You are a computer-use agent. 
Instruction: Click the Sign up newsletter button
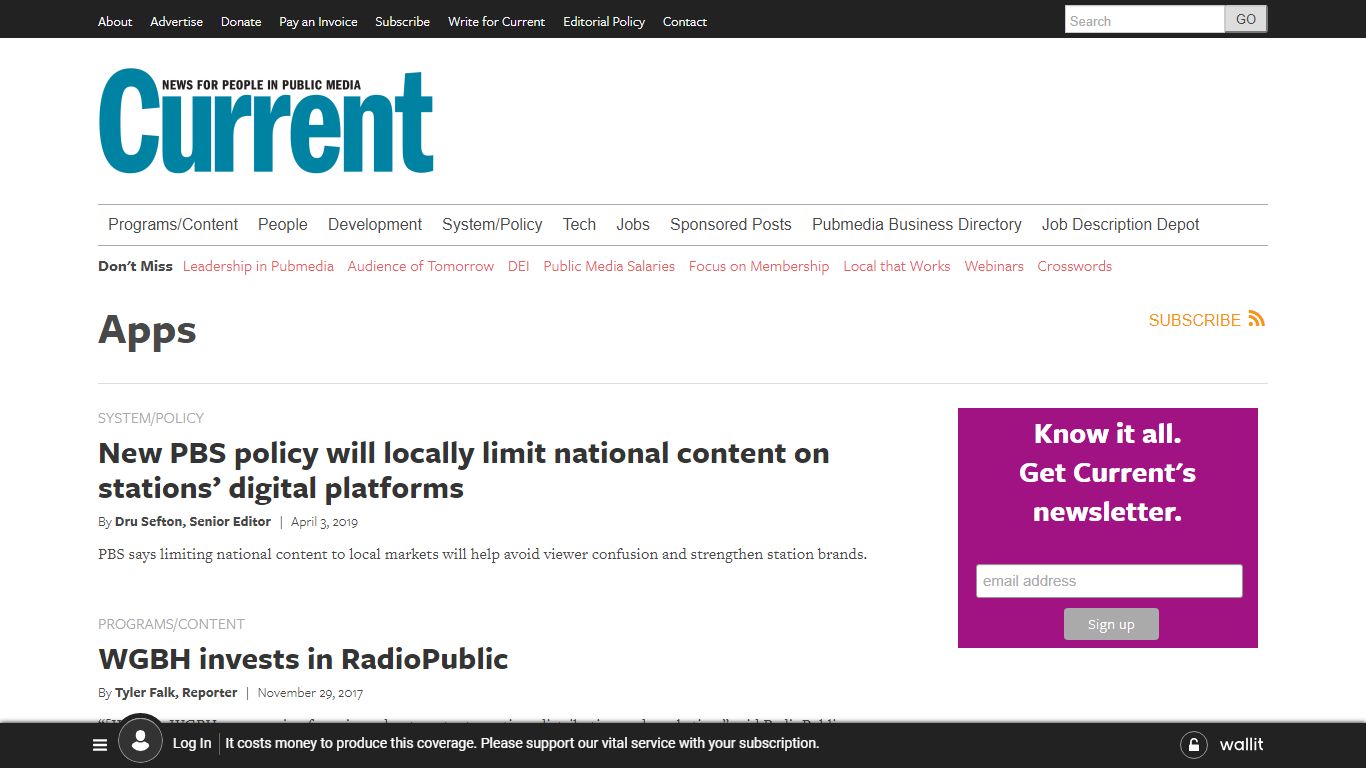point(1111,624)
